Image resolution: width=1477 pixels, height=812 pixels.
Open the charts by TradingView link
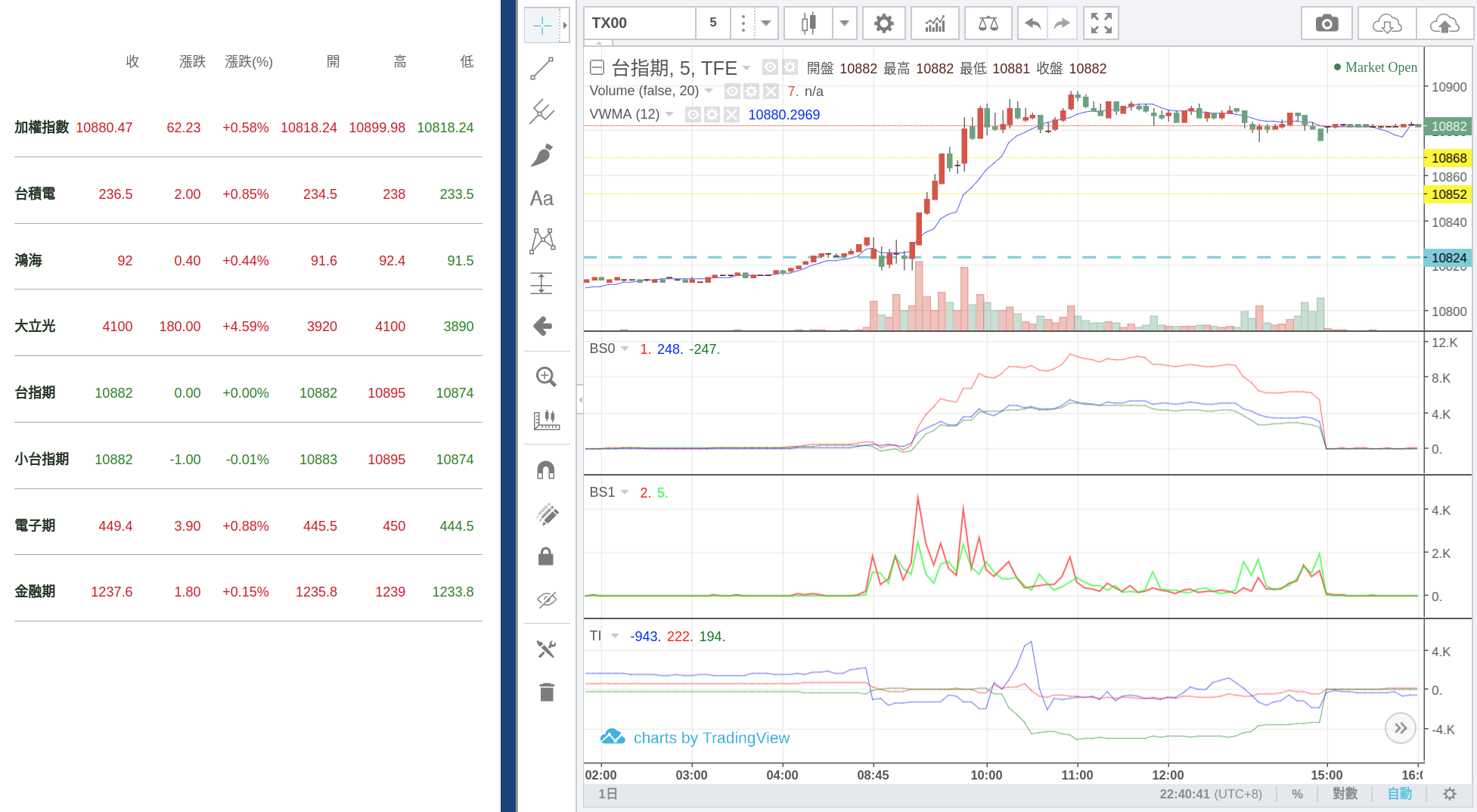tap(695, 737)
